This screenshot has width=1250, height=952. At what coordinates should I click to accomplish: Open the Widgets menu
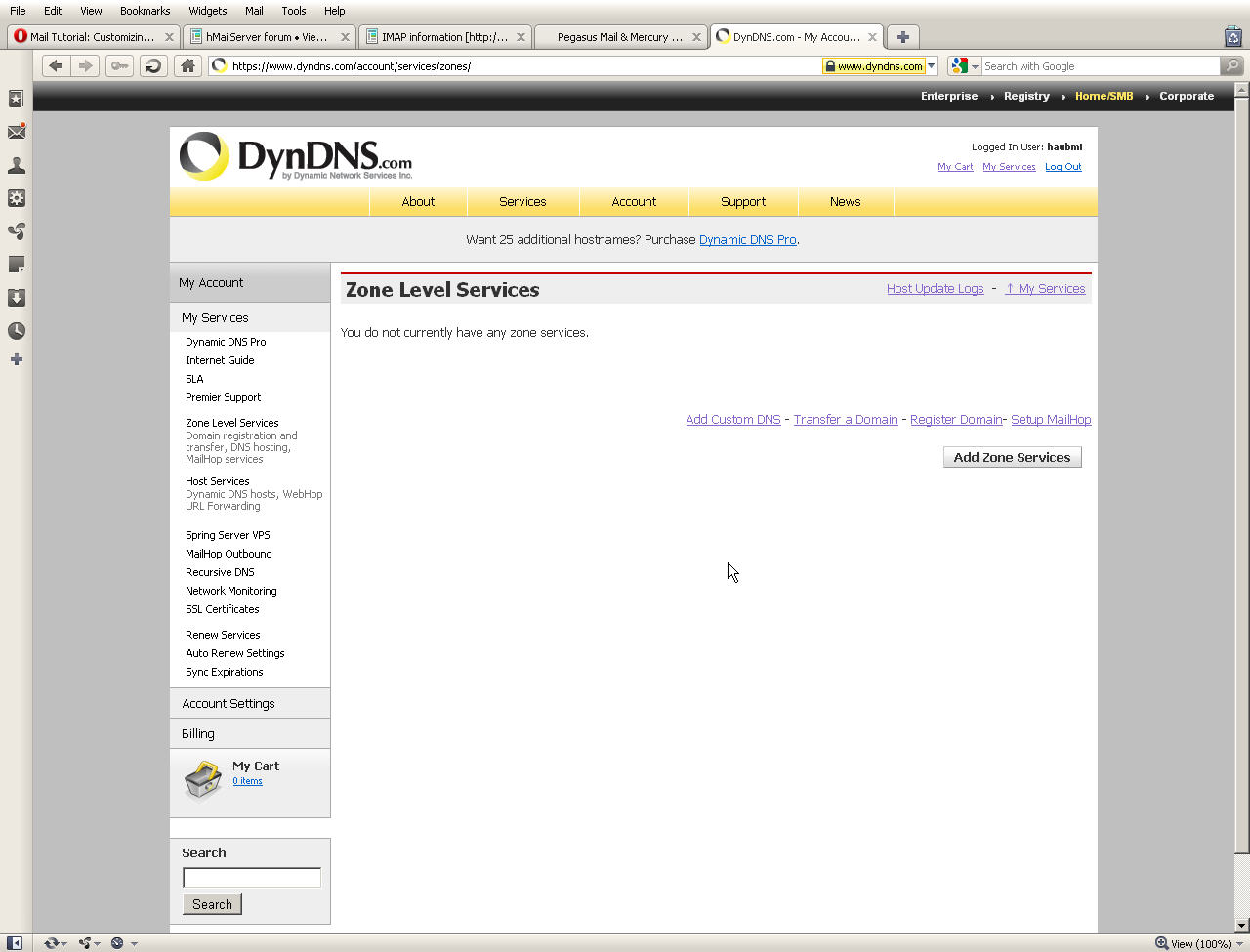[x=207, y=11]
